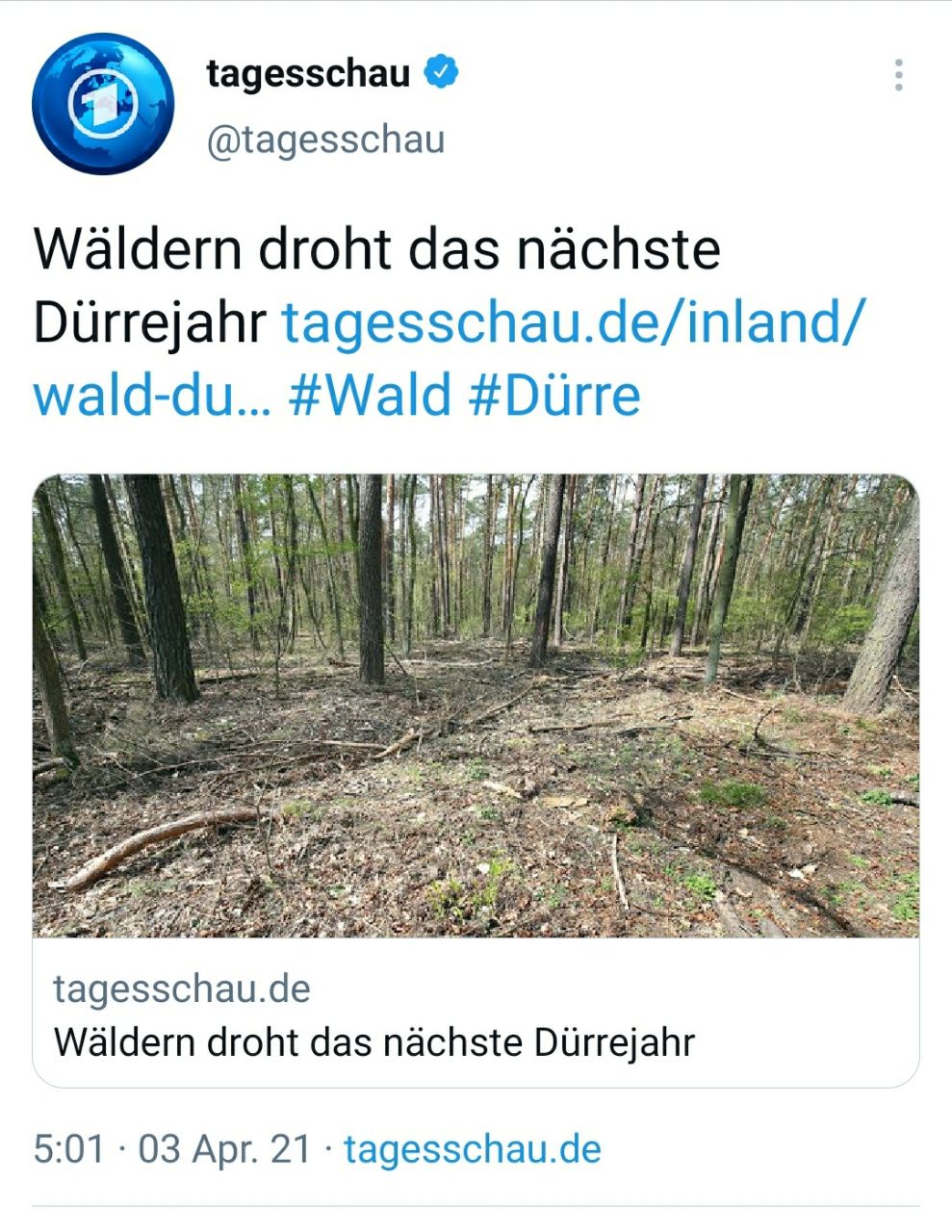The width and height of the screenshot is (952, 1232).
Task: Open the three-dot tweet options menu
Action: point(898,75)
